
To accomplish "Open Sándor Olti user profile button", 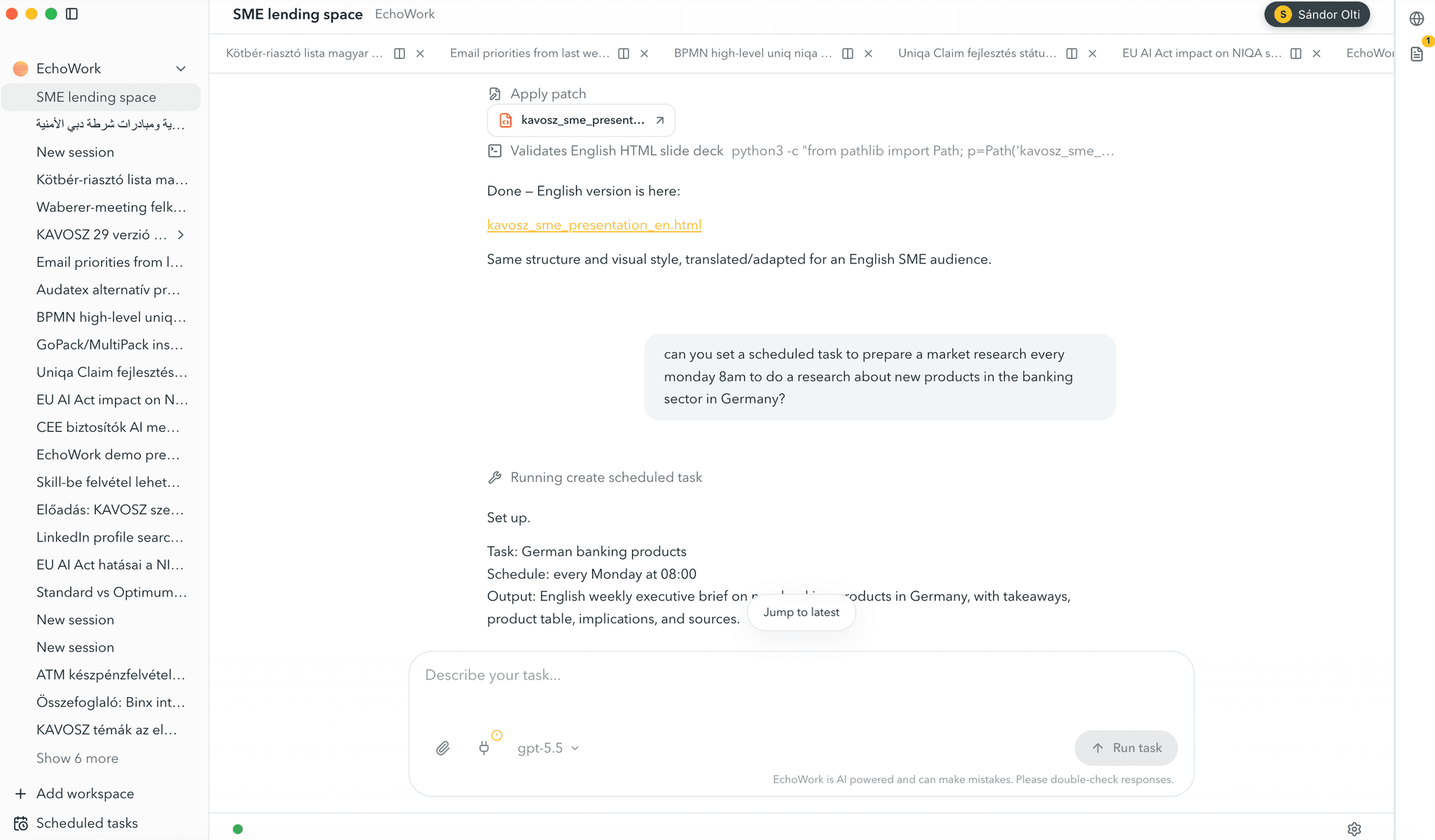I will 1317,15.
